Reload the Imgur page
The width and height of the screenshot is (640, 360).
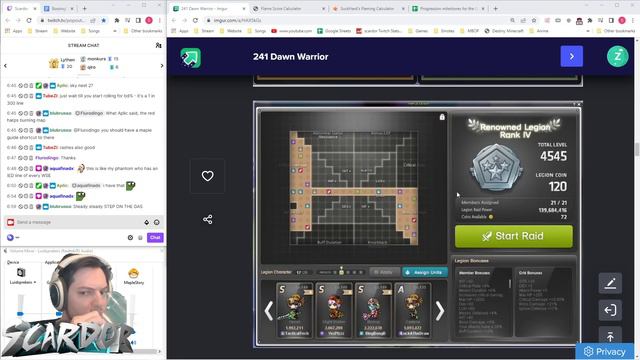tap(196, 20)
